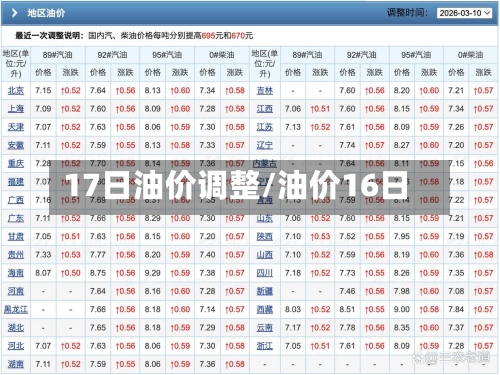Open the 浙江 region link
Image resolution: width=500 pixels, height=375 pixels.
pos(265,346)
